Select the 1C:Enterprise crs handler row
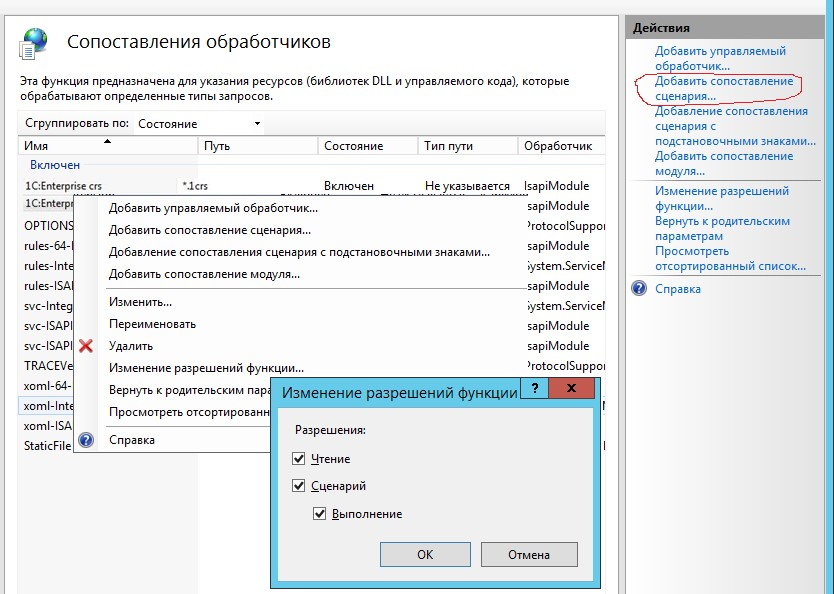Screen dimensions: 834x594 64,186
